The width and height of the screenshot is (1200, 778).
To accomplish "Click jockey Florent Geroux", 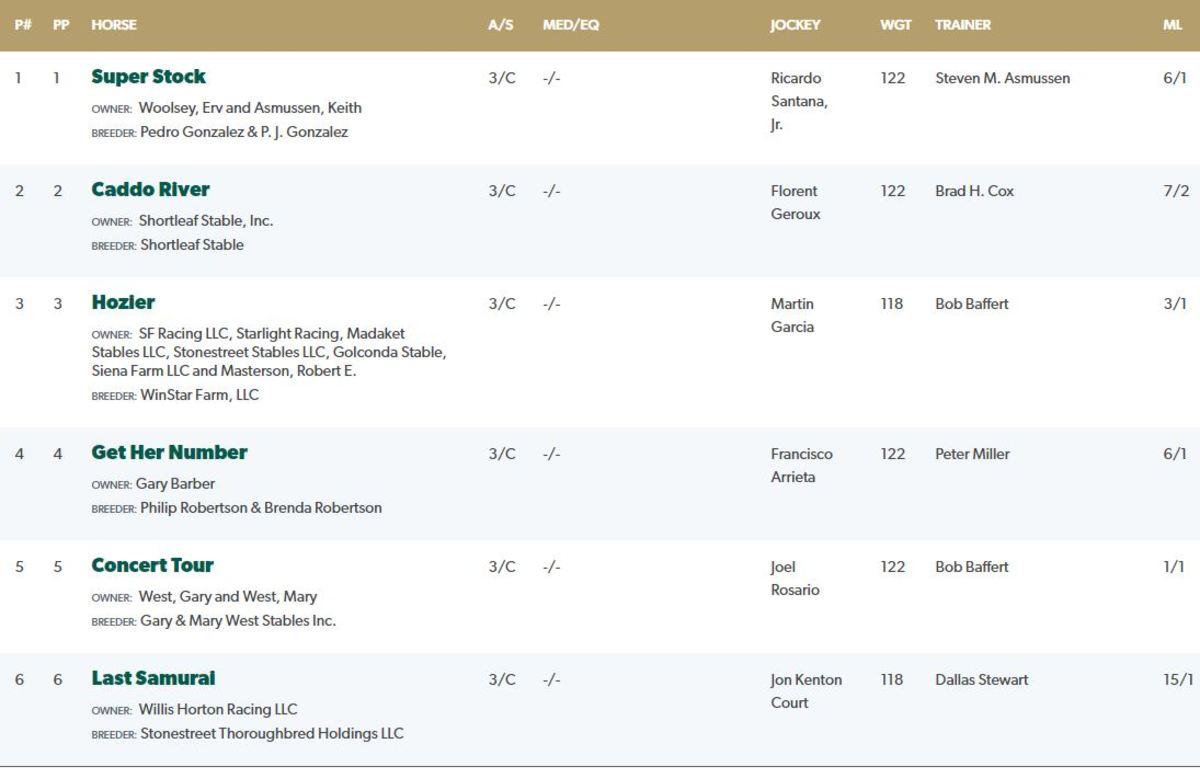I will pos(795,202).
